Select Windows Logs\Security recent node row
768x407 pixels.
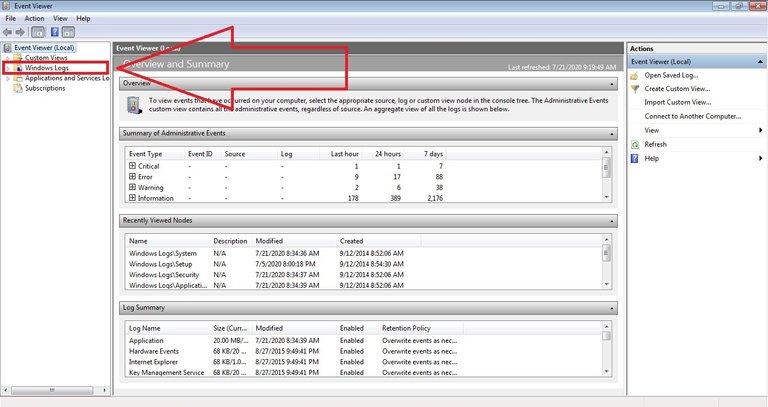(x=363, y=275)
